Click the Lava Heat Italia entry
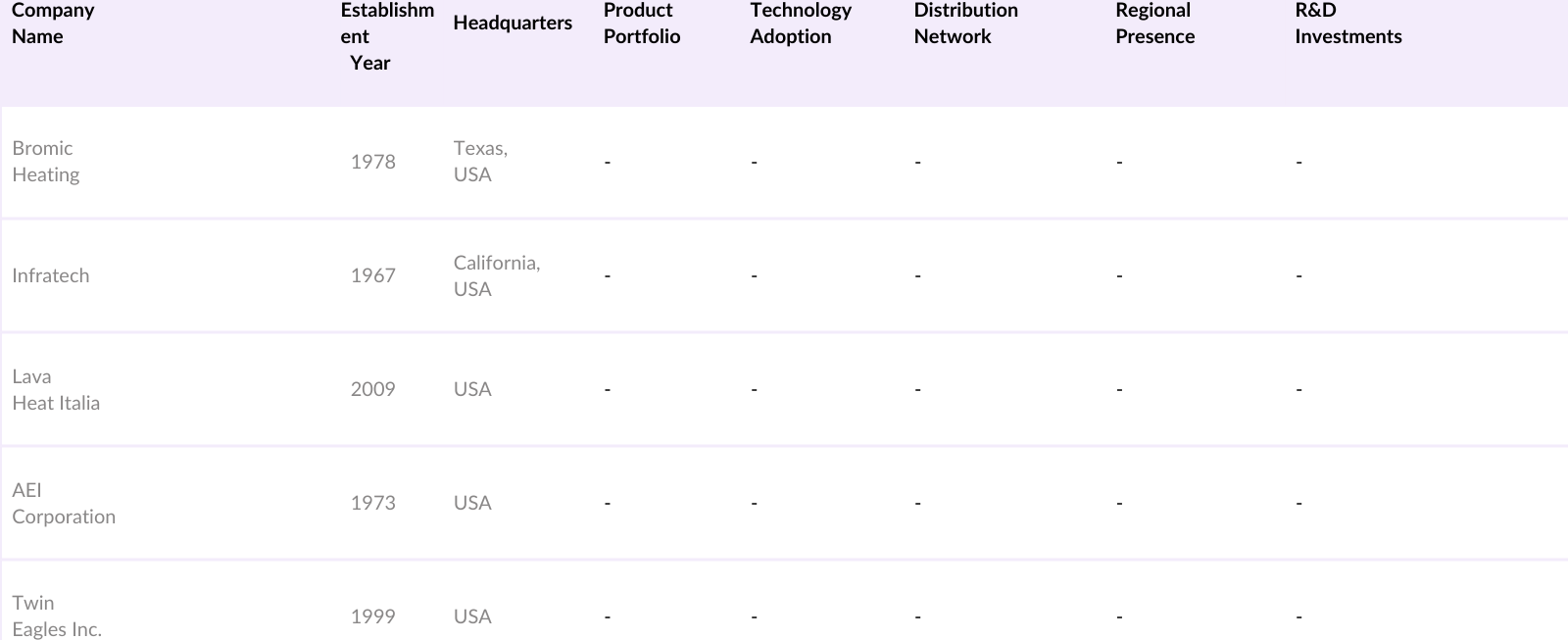This screenshot has width=1568, height=640. pos(56,390)
